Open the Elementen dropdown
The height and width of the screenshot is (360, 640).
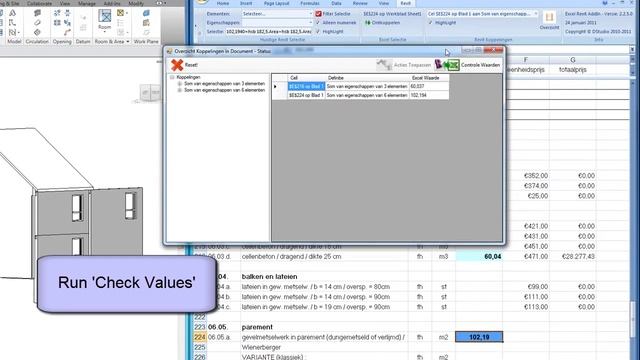(310, 13)
